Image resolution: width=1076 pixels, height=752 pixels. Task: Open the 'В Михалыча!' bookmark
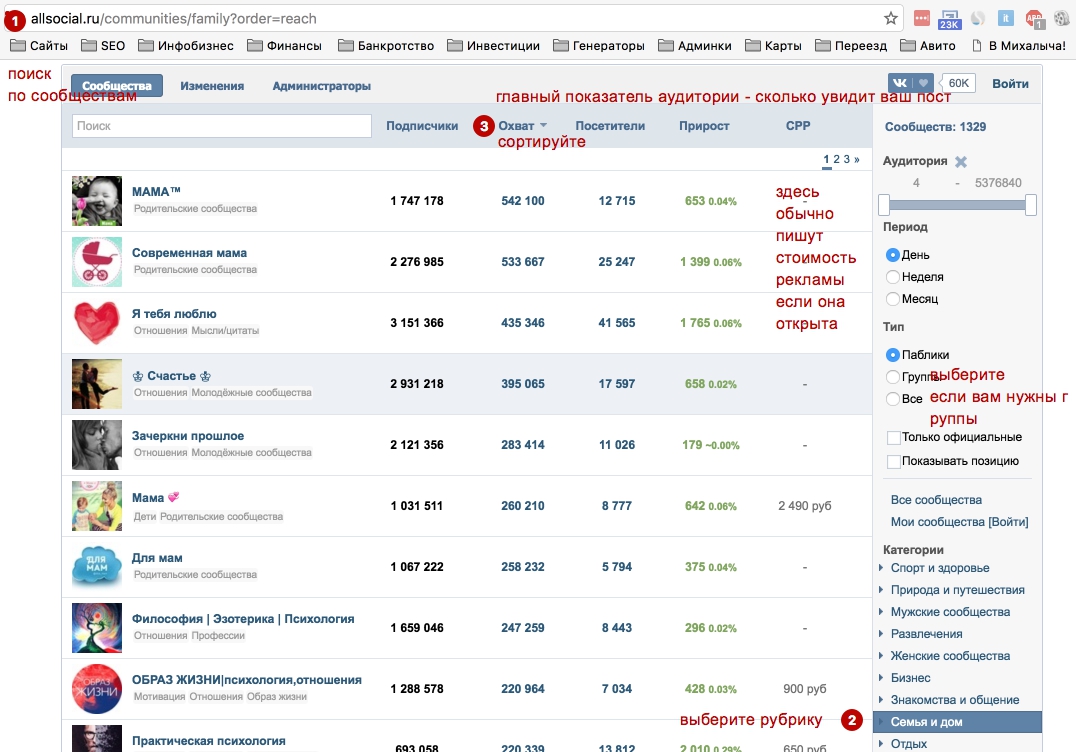click(x=1018, y=46)
